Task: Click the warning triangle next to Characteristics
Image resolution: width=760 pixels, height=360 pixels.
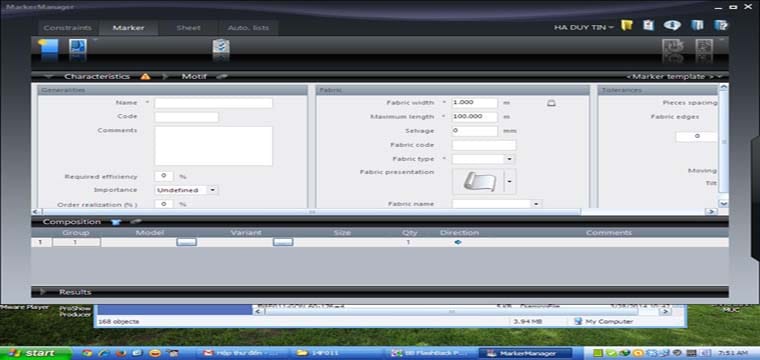Action: pos(145,77)
